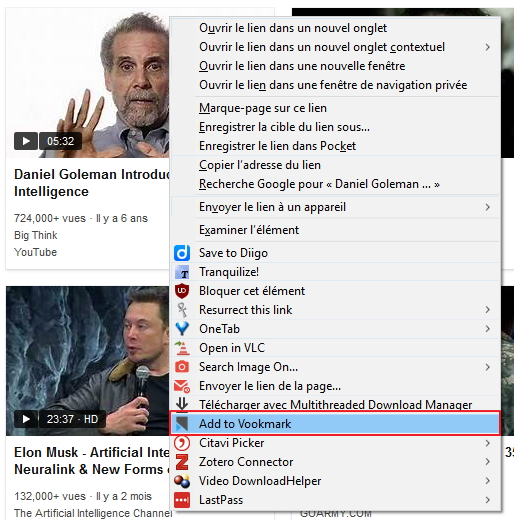Click the Save to Diigo icon

182,253
